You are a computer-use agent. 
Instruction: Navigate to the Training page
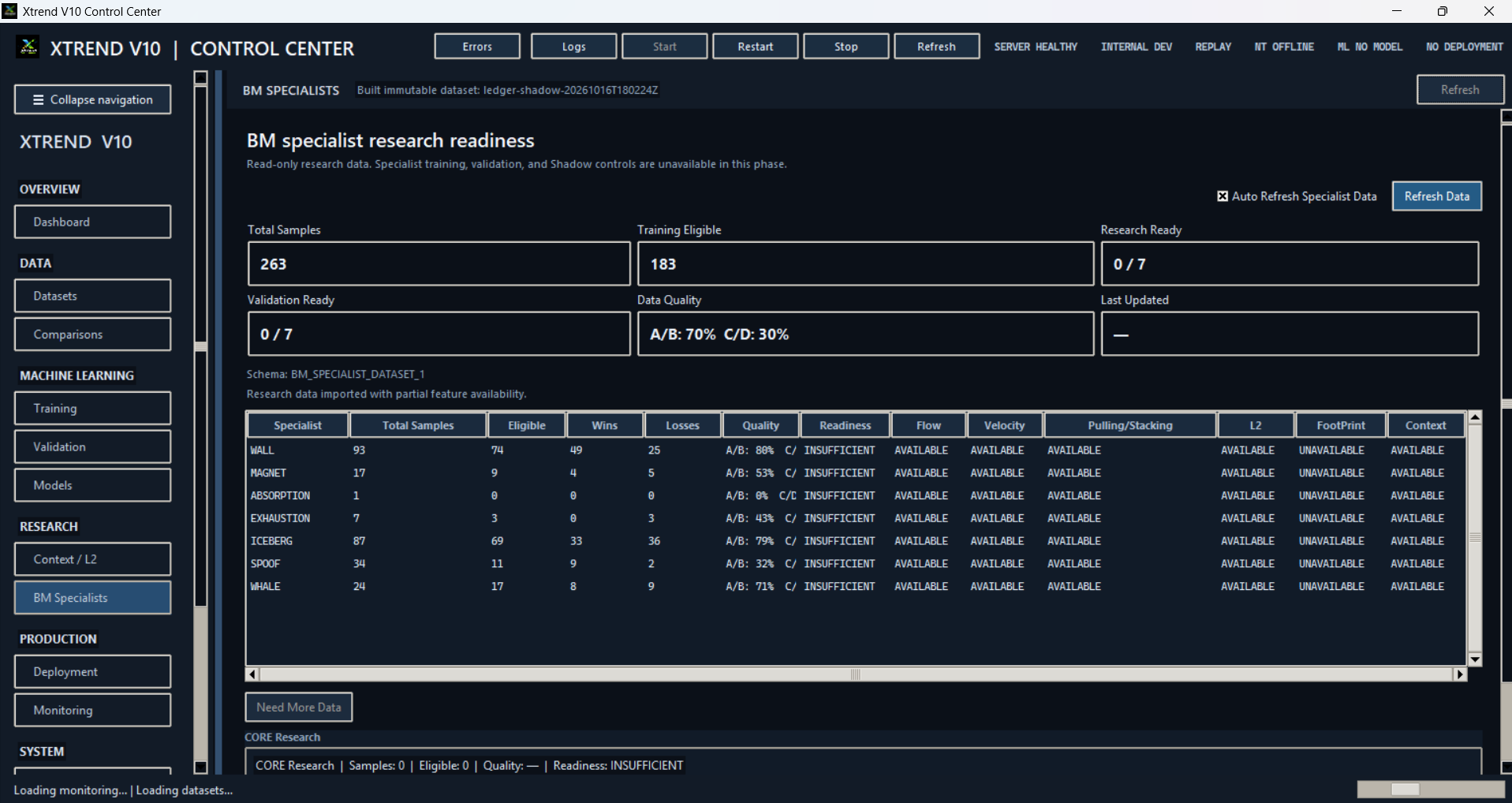pos(92,409)
